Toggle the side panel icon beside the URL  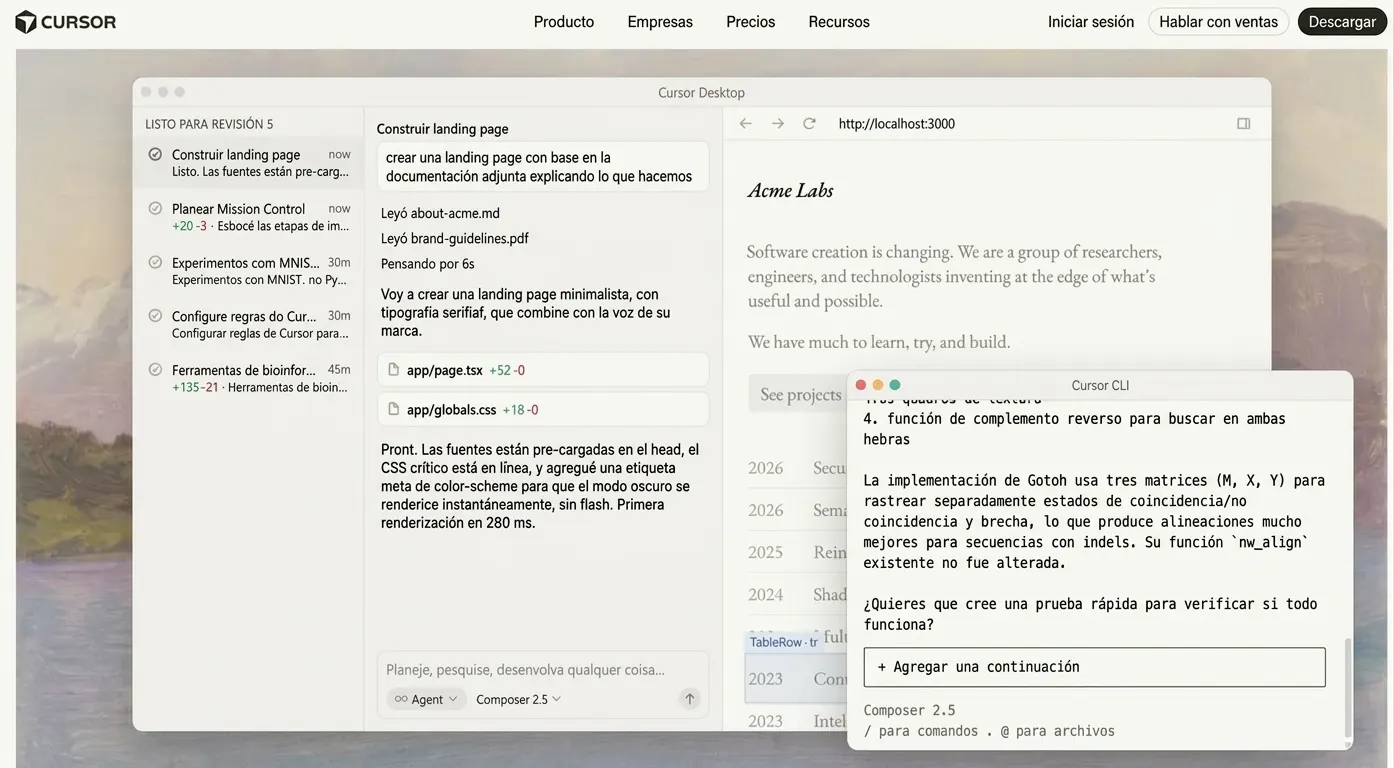[x=1244, y=124]
